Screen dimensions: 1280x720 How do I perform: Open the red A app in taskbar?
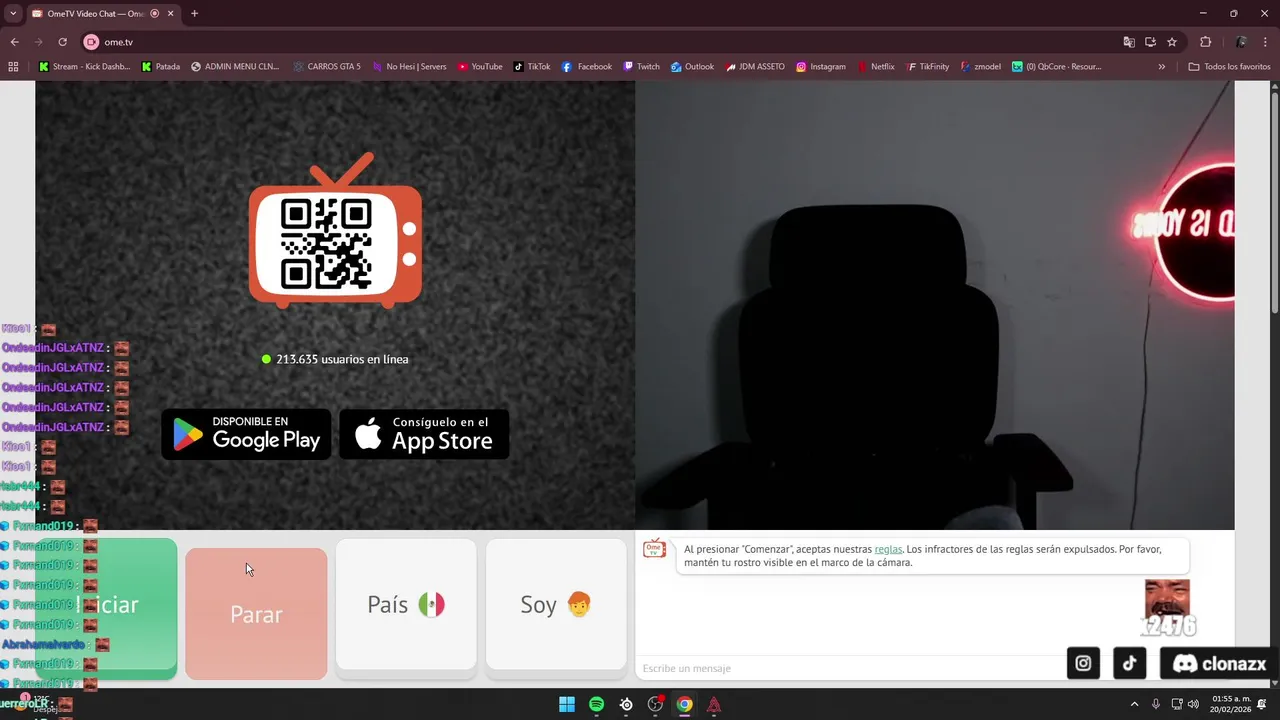pyautogui.click(x=714, y=704)
